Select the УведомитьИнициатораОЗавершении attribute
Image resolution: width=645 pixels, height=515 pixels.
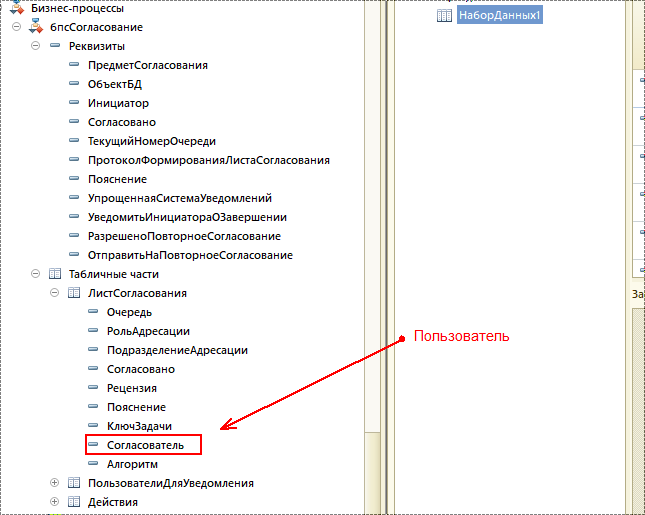click(187, 217)
